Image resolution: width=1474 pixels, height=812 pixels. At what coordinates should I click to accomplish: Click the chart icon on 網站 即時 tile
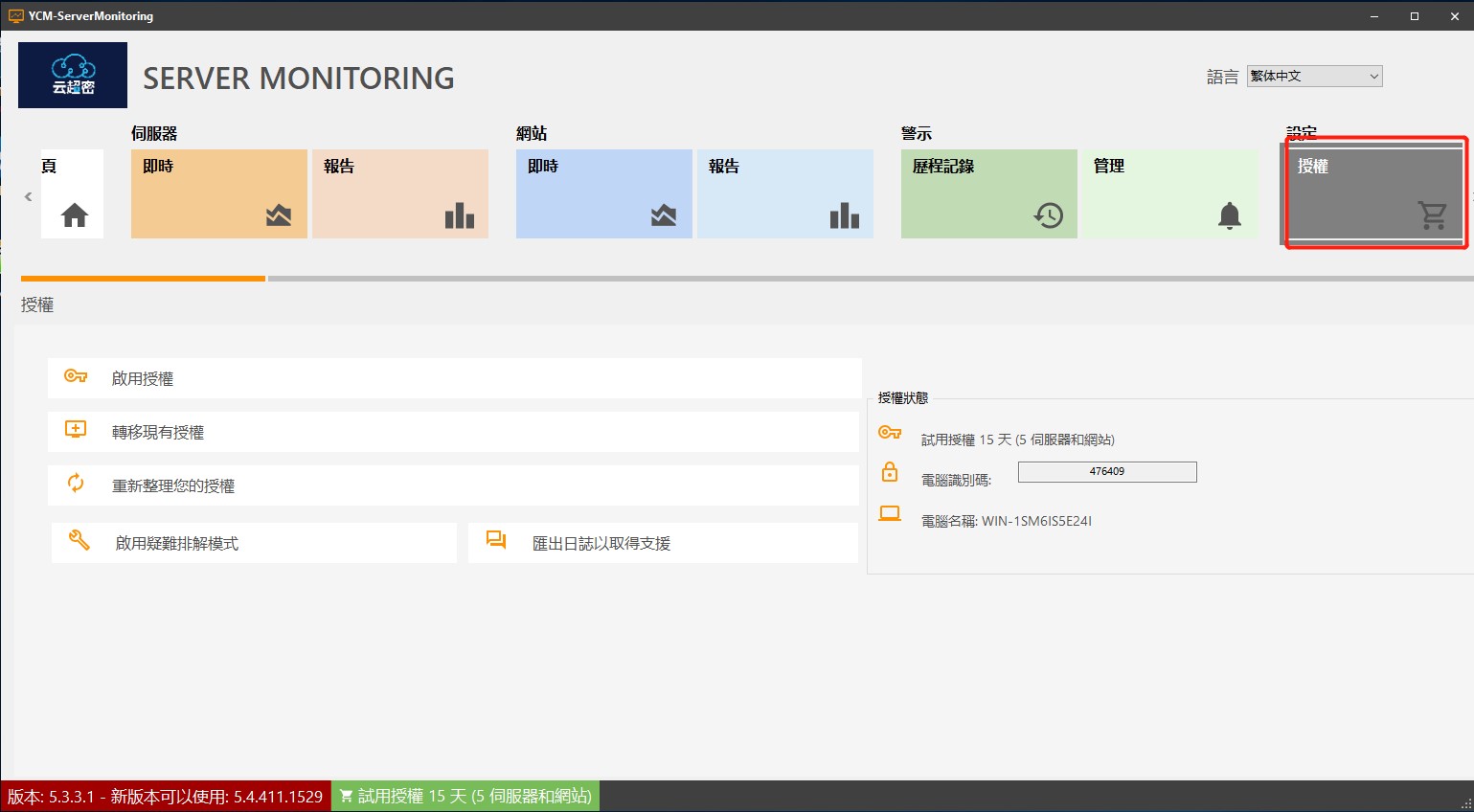pyautogui.click(x=664, y=215)
